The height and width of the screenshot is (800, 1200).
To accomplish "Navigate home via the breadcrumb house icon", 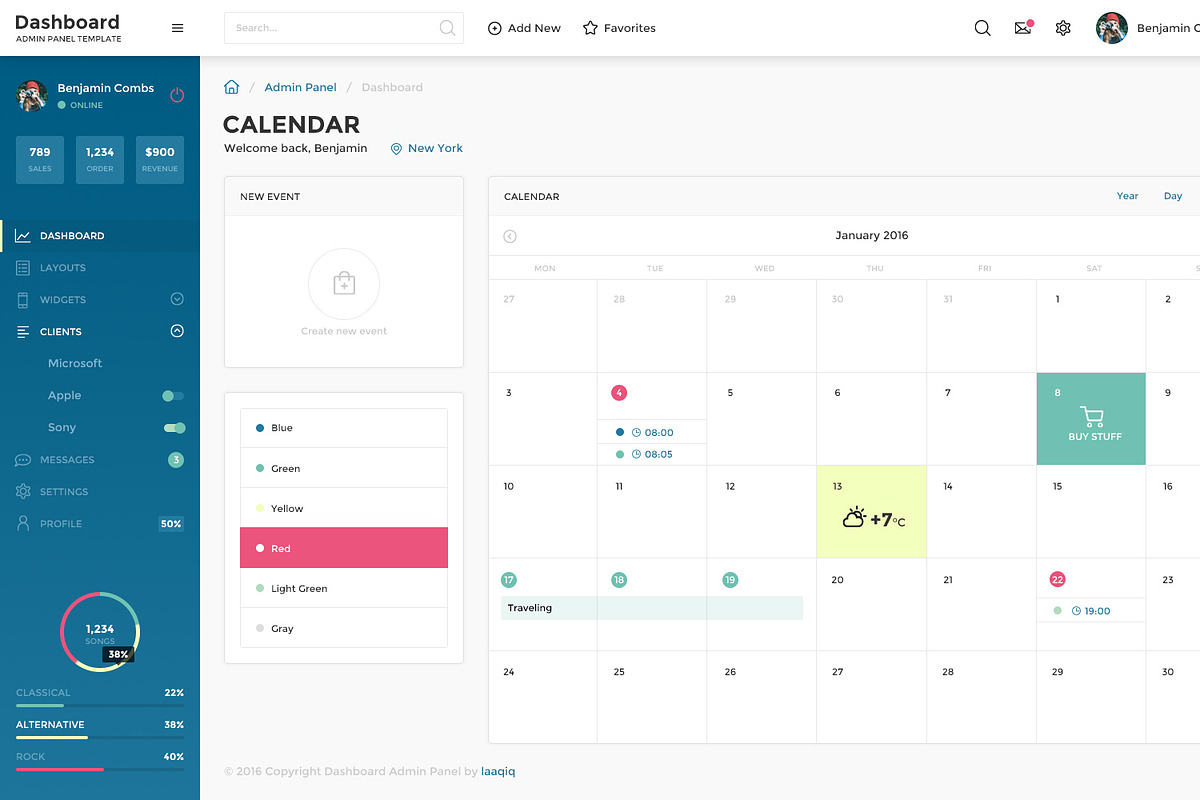I will pos(231,87).
